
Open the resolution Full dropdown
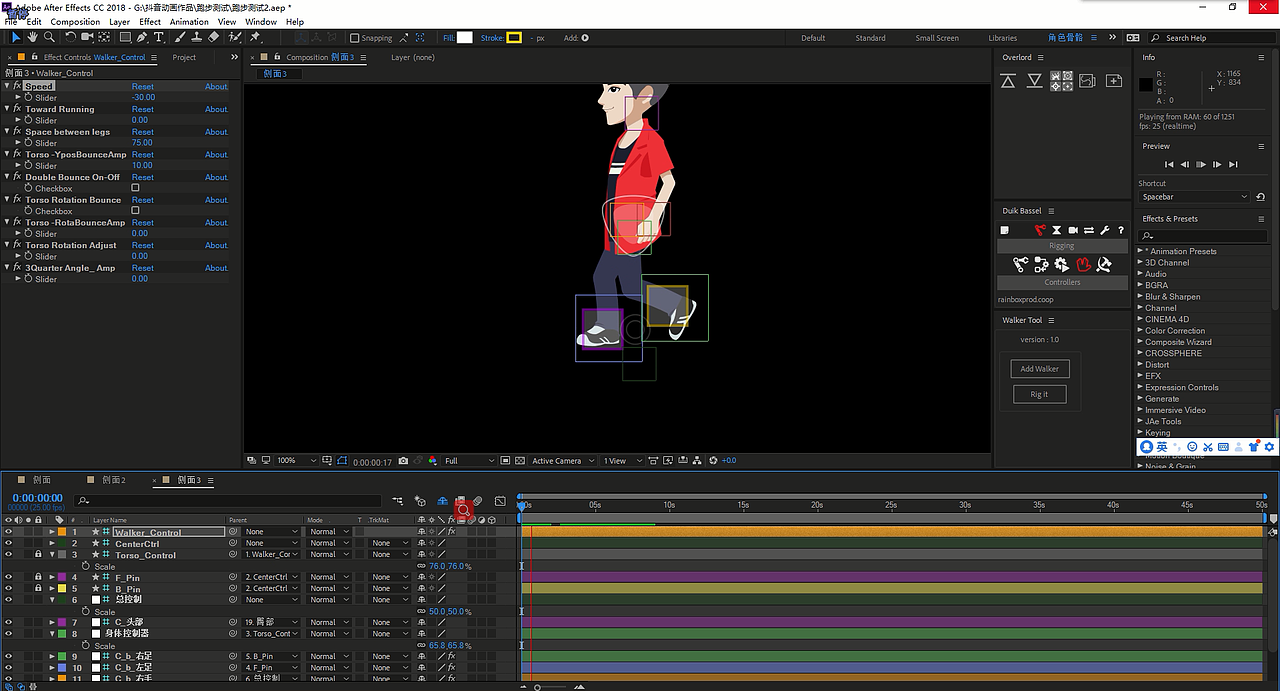click(x=469, y=461)
